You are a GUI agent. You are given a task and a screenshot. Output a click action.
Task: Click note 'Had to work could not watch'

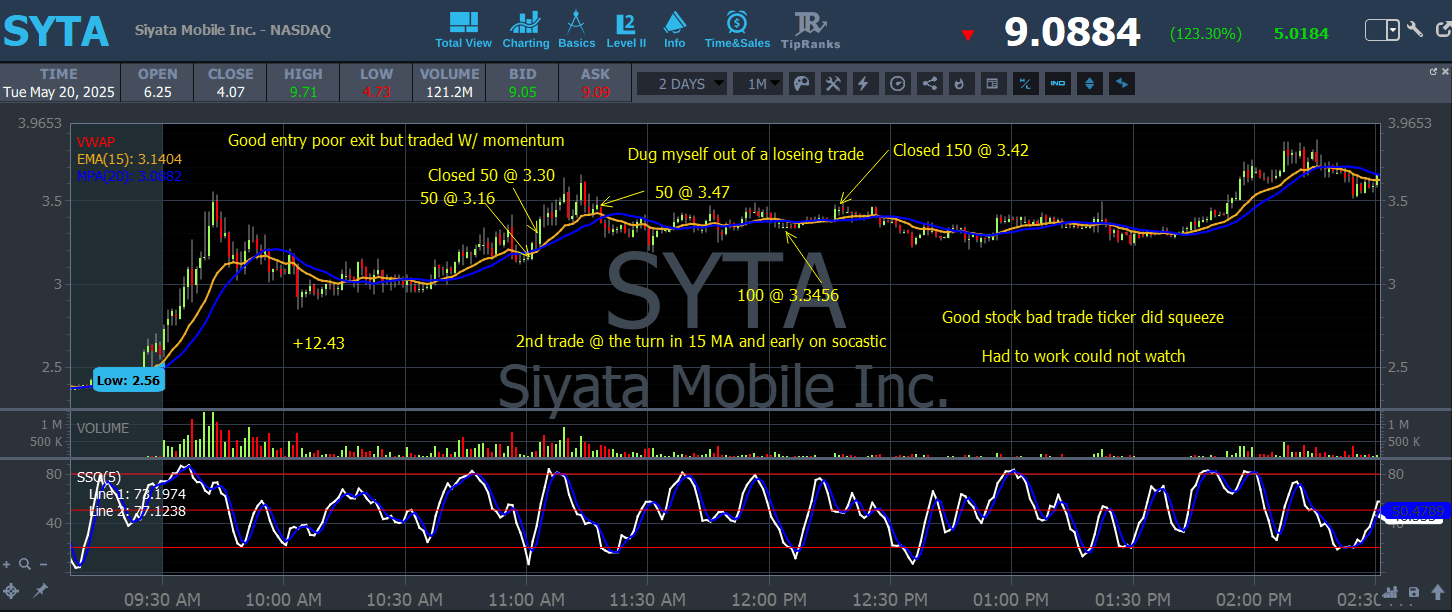tap(1083, 356)
